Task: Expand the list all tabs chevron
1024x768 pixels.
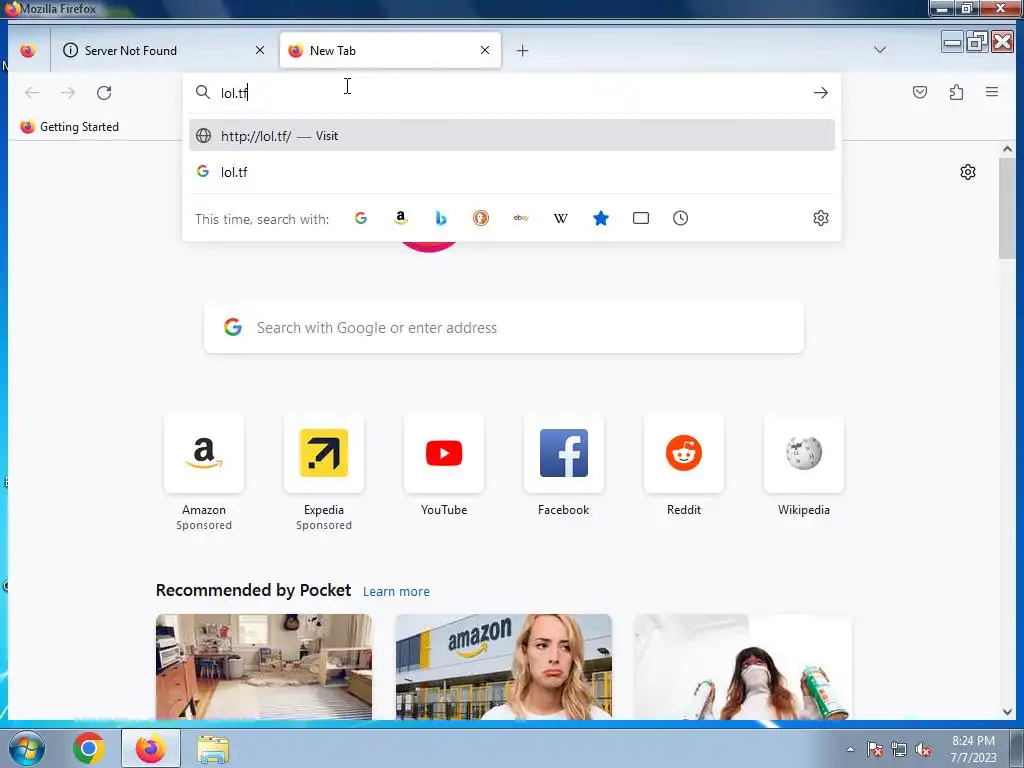Action: (x=880, y=50)
